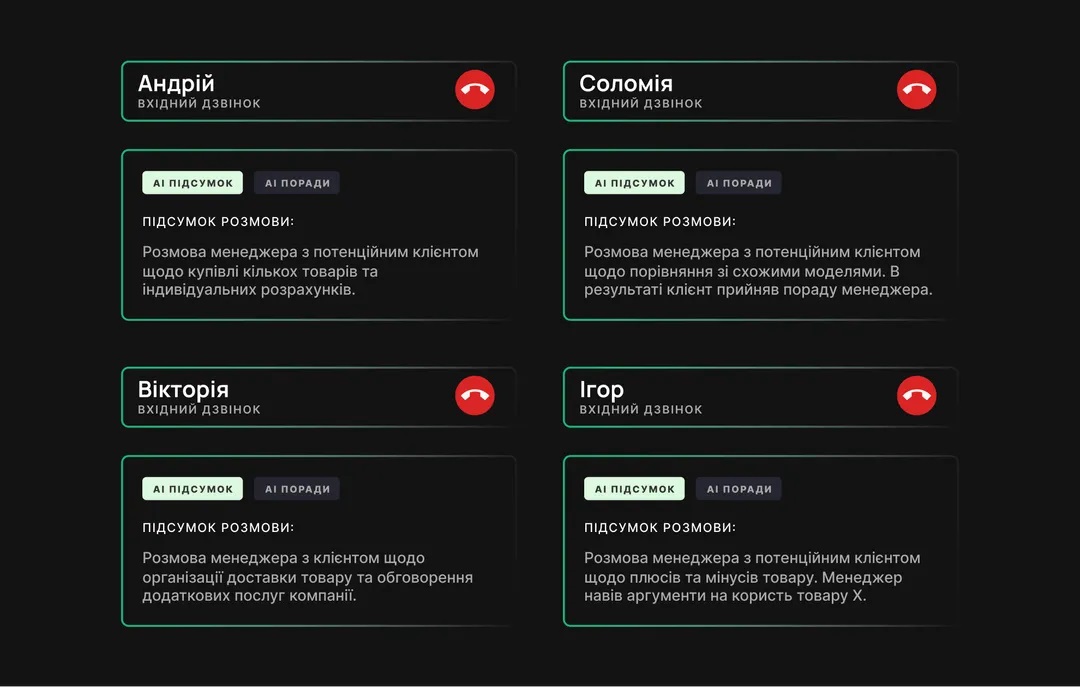End Ігор's call with red phone button

click(916, 396)
